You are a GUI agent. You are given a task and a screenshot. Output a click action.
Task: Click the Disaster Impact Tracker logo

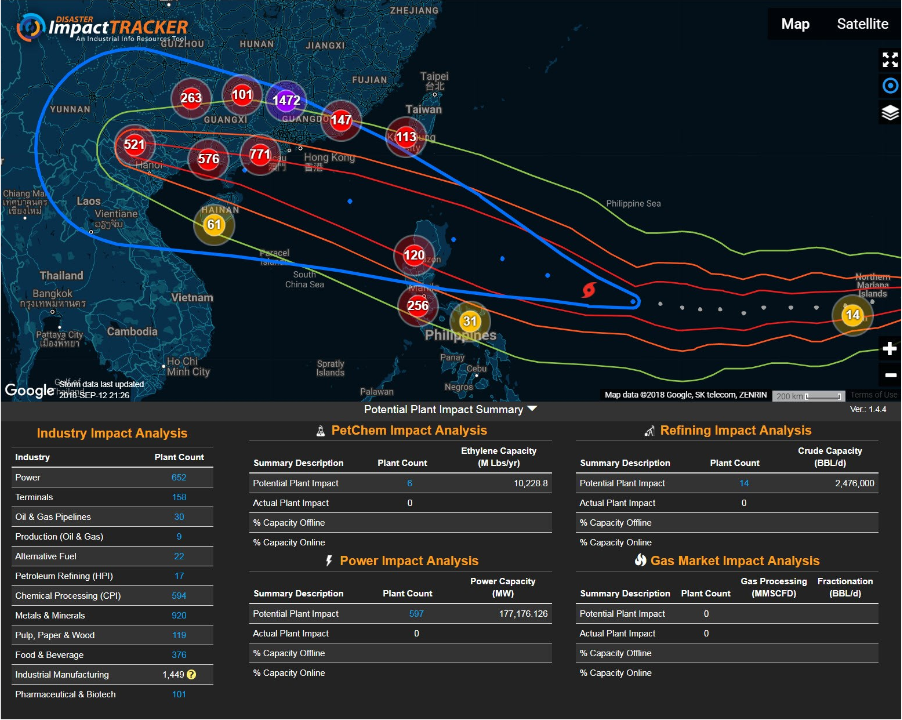pyautogui.click(x=102, y=28)
